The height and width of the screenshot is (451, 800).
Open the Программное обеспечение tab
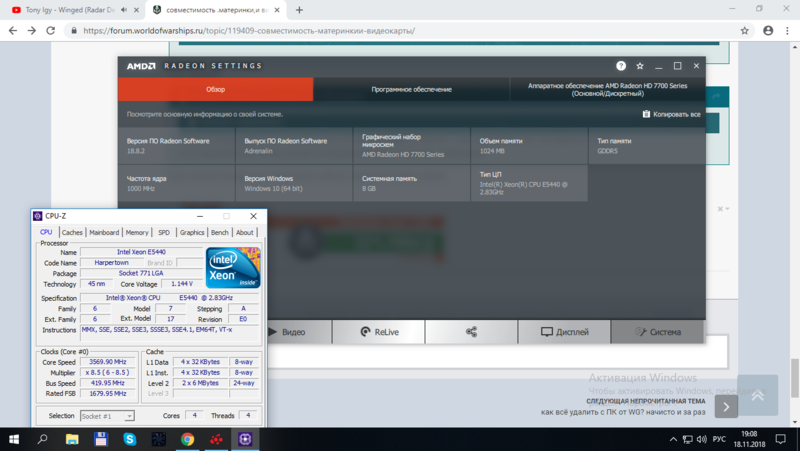click(411, 89)
